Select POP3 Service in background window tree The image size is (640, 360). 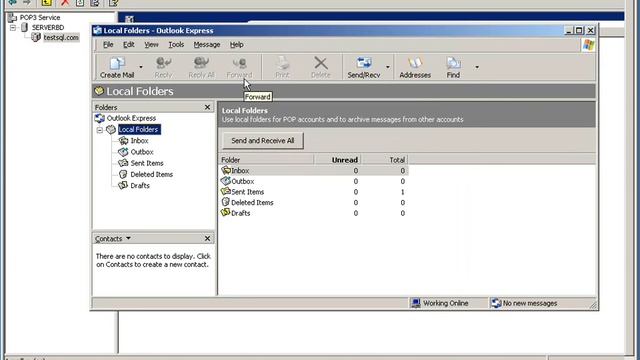click(x=40, y=18)
